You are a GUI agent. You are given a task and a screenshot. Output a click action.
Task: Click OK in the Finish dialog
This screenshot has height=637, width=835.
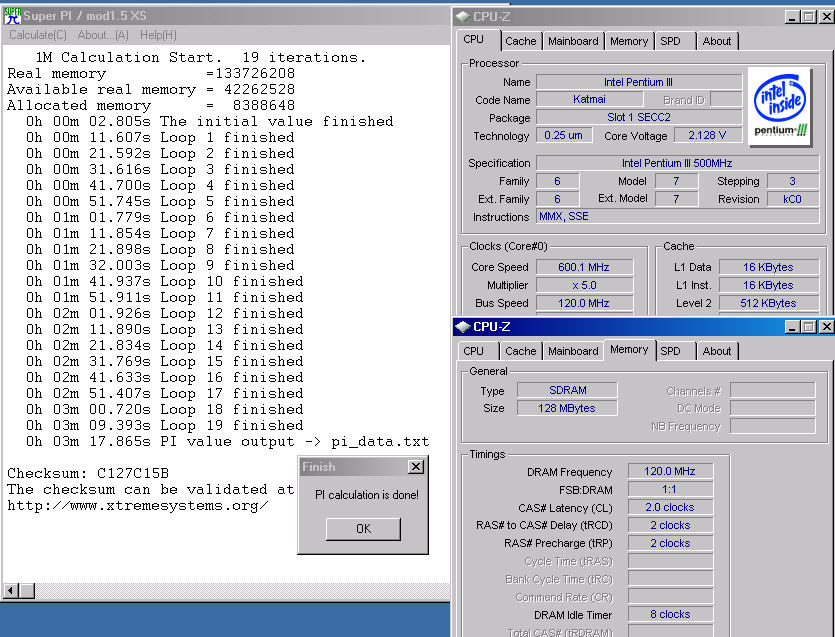coord(363,528)
